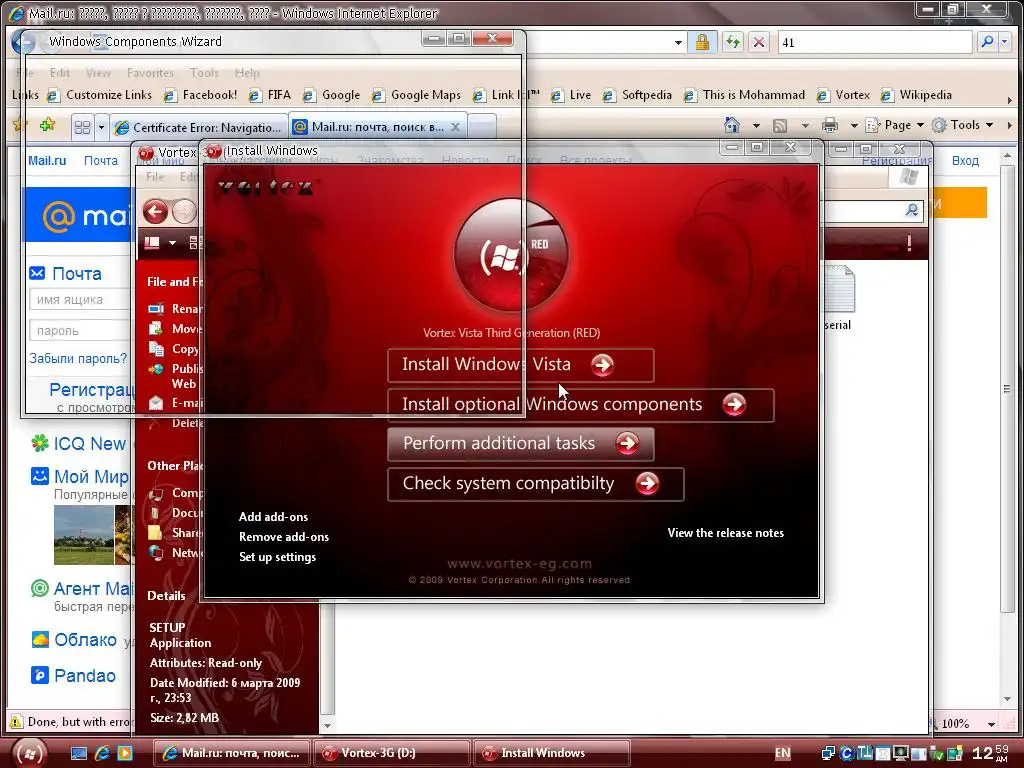1024x768 pixels.
Task: Choose Perform additional tasks
Action: 520,444
